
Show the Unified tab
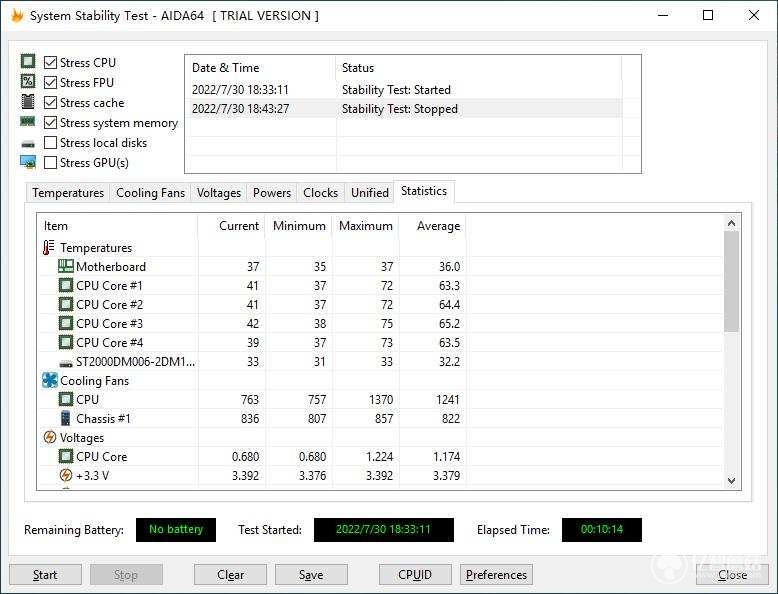[x=370, y=193]
